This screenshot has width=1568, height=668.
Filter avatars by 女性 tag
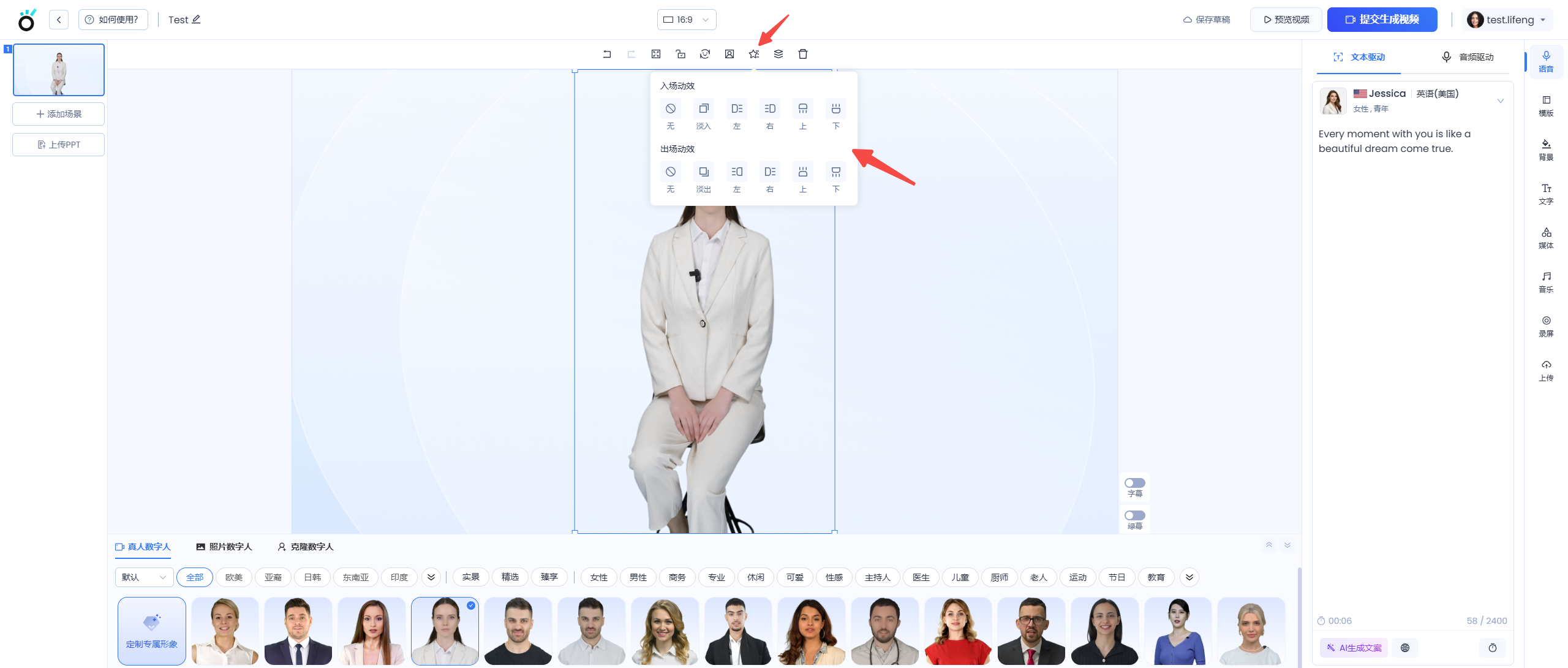(598, 577)
